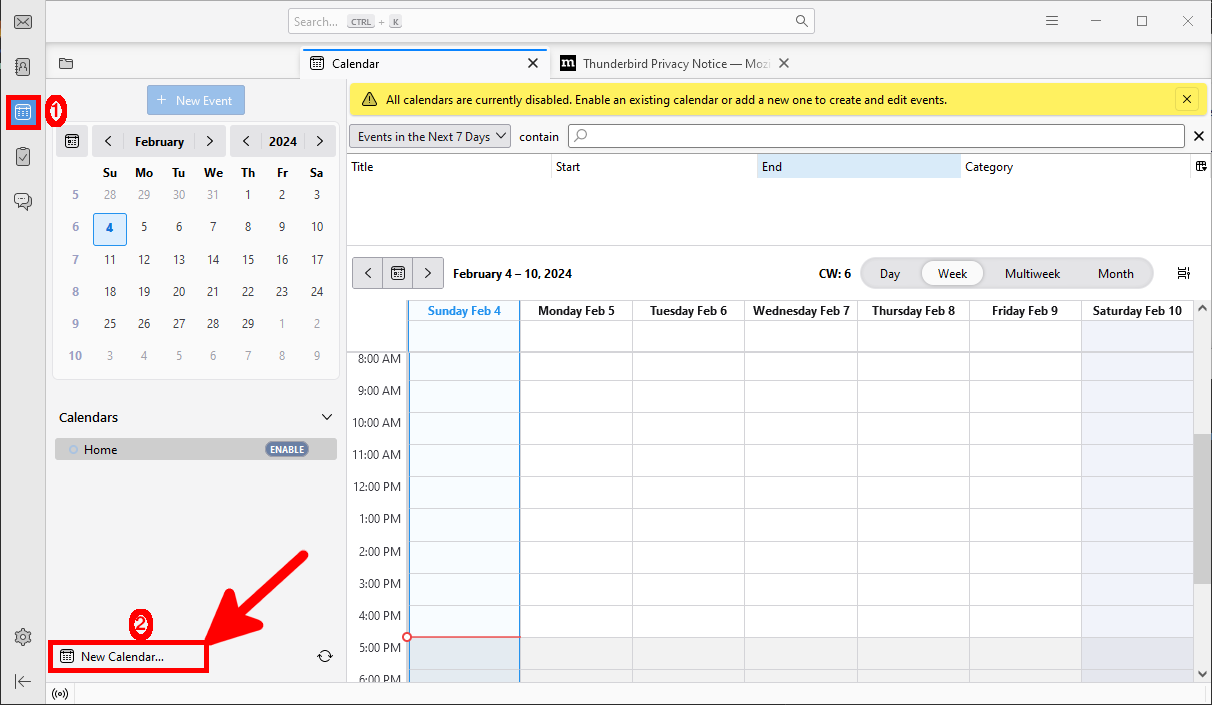Switch the view to Day

[888, 272]
